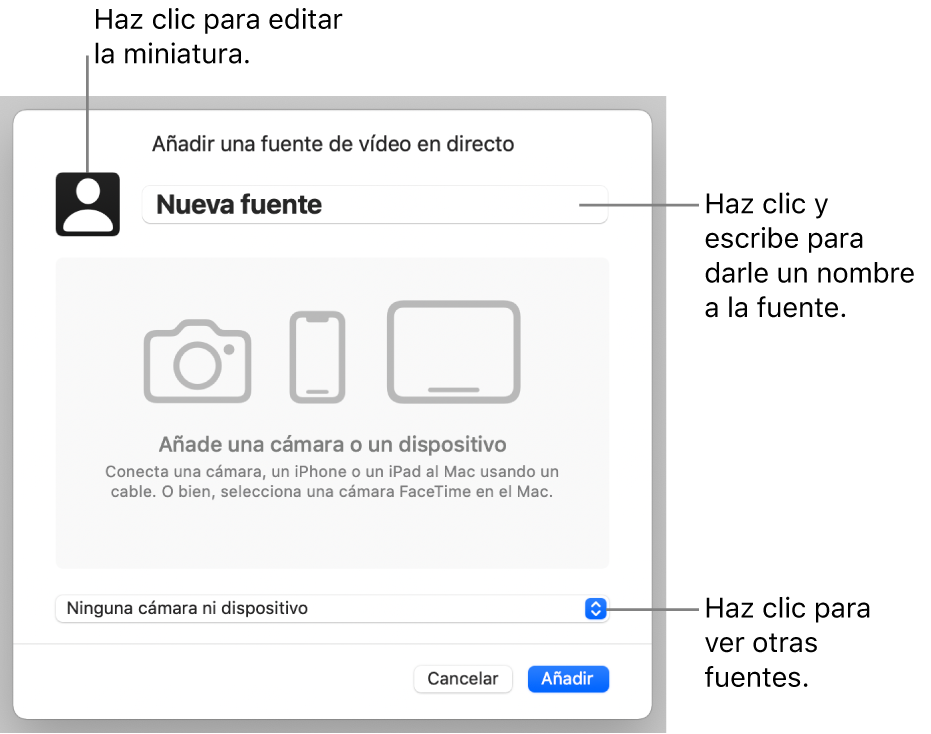Click the iPad icon in the placeholder
Screen dimensions: 931x734
coord(454,352)
